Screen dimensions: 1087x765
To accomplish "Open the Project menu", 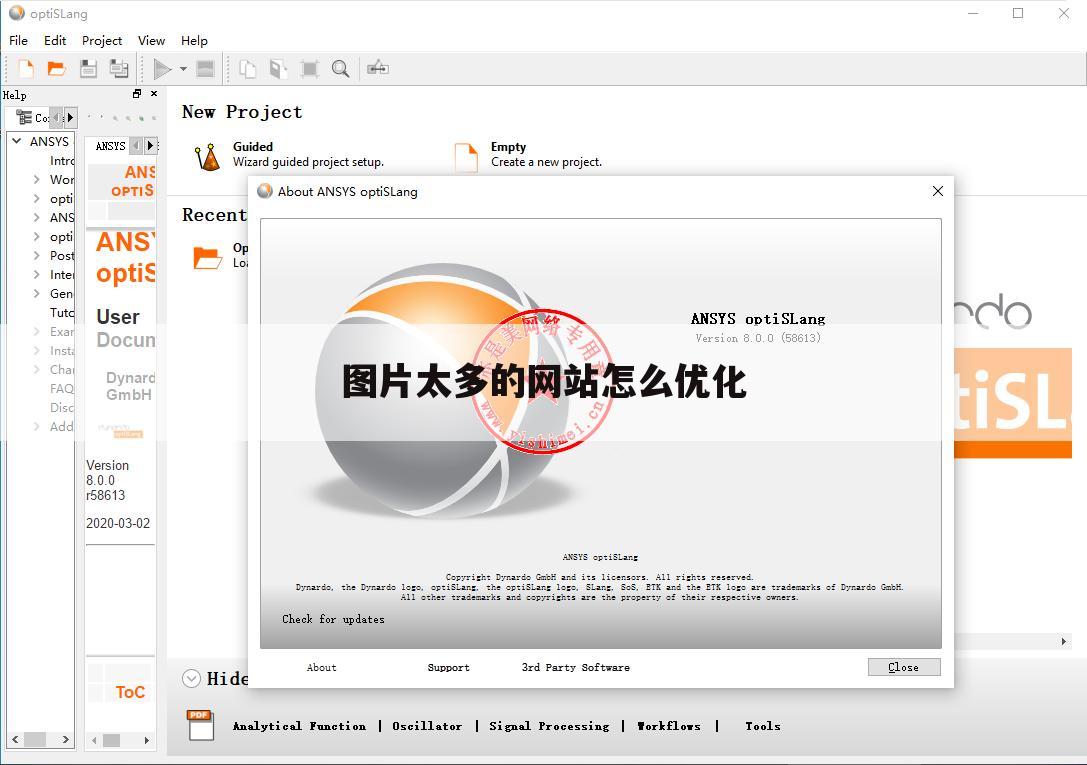I will 102,40.
